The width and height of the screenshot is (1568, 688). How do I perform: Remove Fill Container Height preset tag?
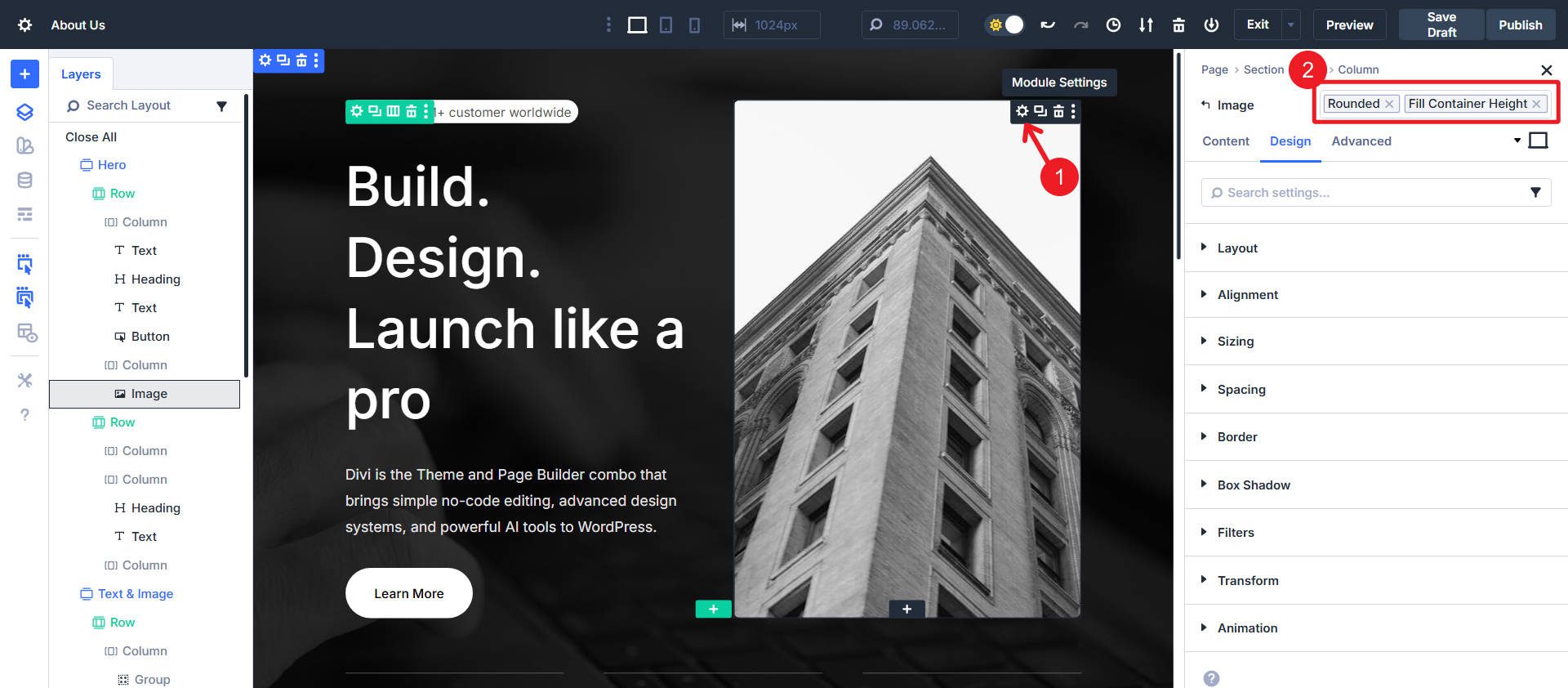click(x=1536, y=104)
